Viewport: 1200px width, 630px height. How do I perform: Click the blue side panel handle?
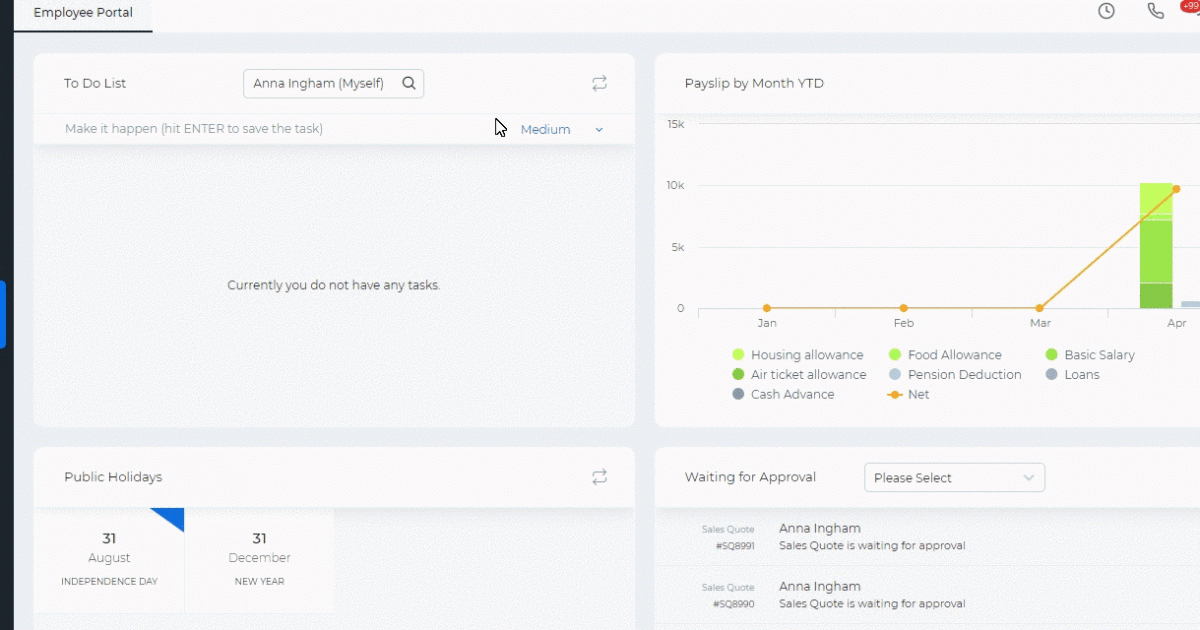click(x=3, y=314)
